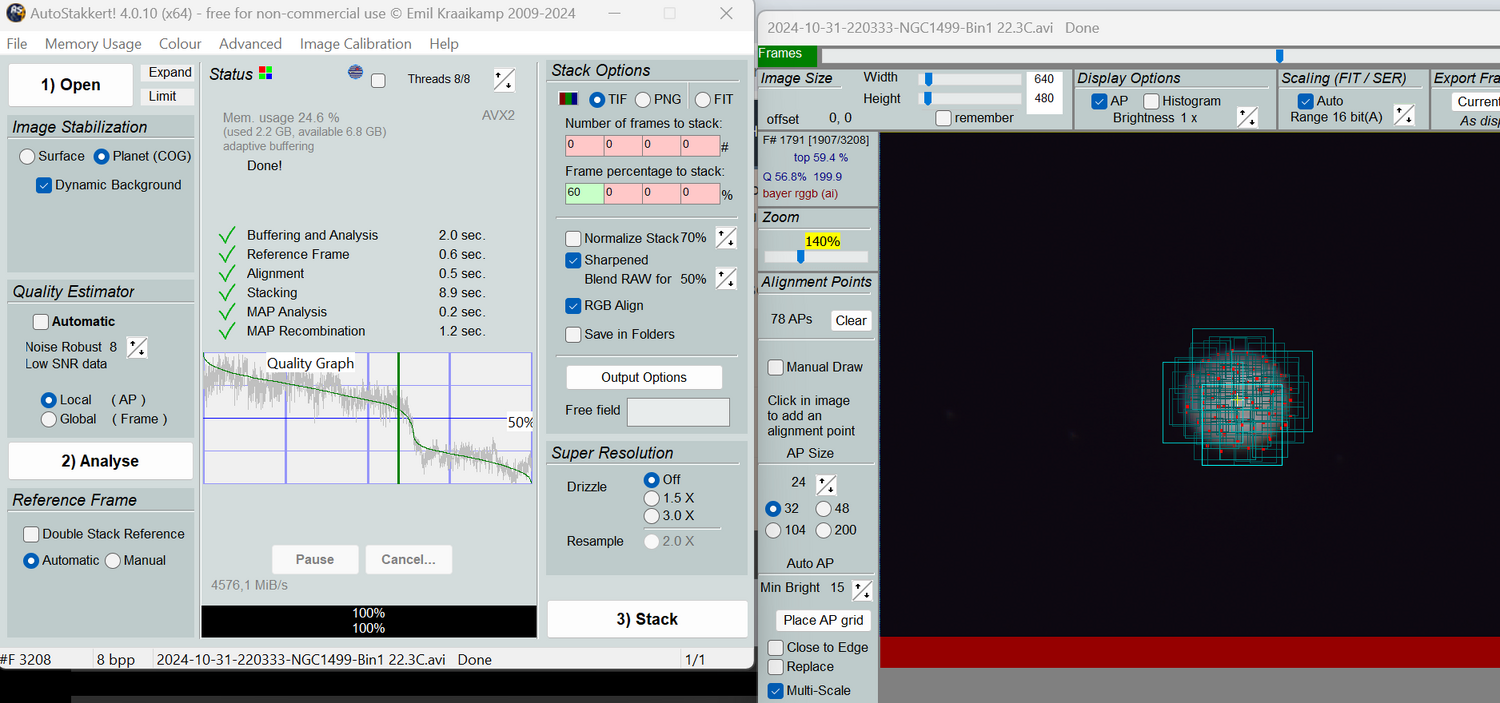Toggle remember image size checkbox

[x=944, y=118]
